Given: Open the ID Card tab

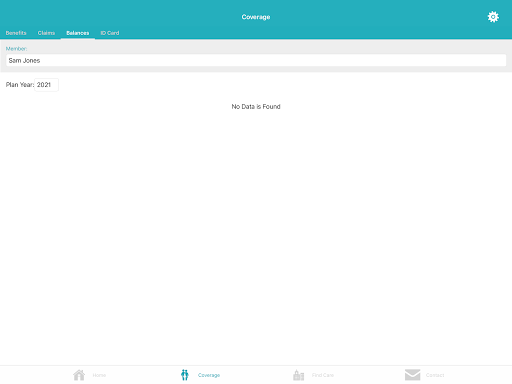Looking at the screenshot, I should click(x=110, y=33).
